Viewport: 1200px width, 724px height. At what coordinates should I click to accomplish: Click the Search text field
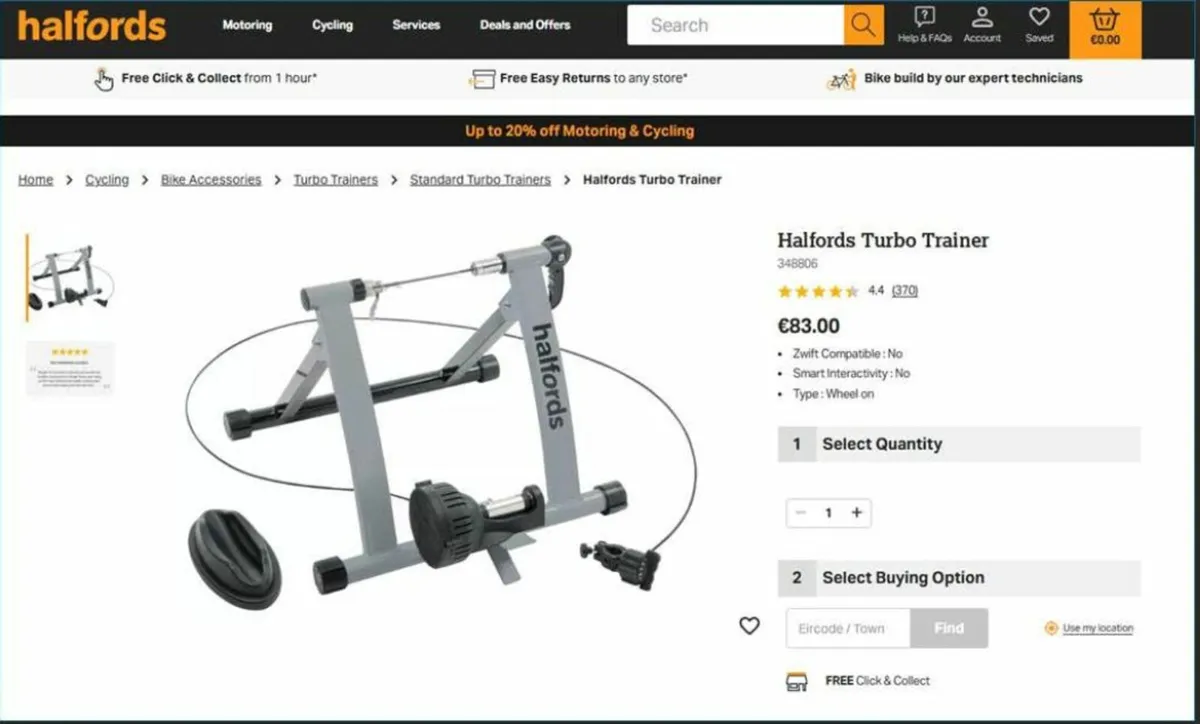point(735,25)
